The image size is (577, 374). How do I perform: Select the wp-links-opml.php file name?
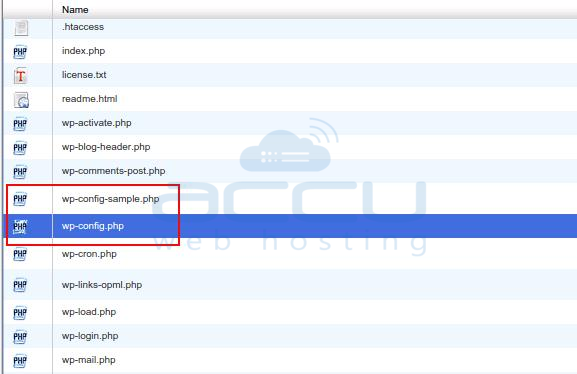click(102, 285)
